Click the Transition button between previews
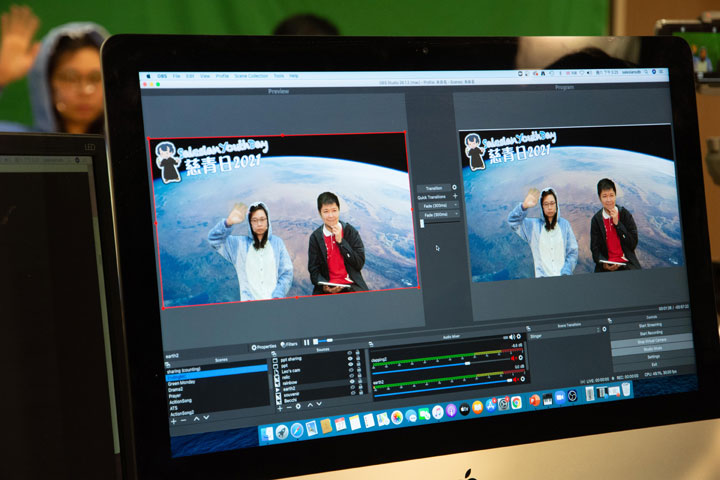The image size is (720, 480). 432,187
